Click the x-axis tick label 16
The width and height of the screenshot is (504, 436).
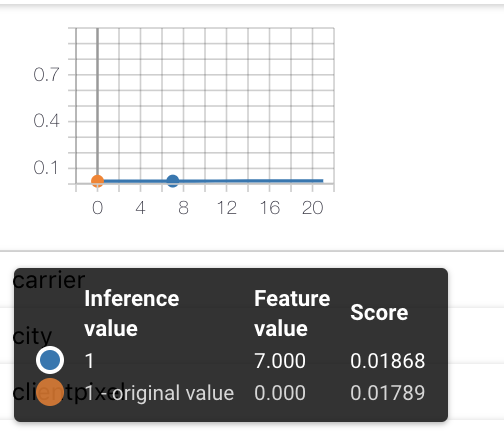pos(270,208)
